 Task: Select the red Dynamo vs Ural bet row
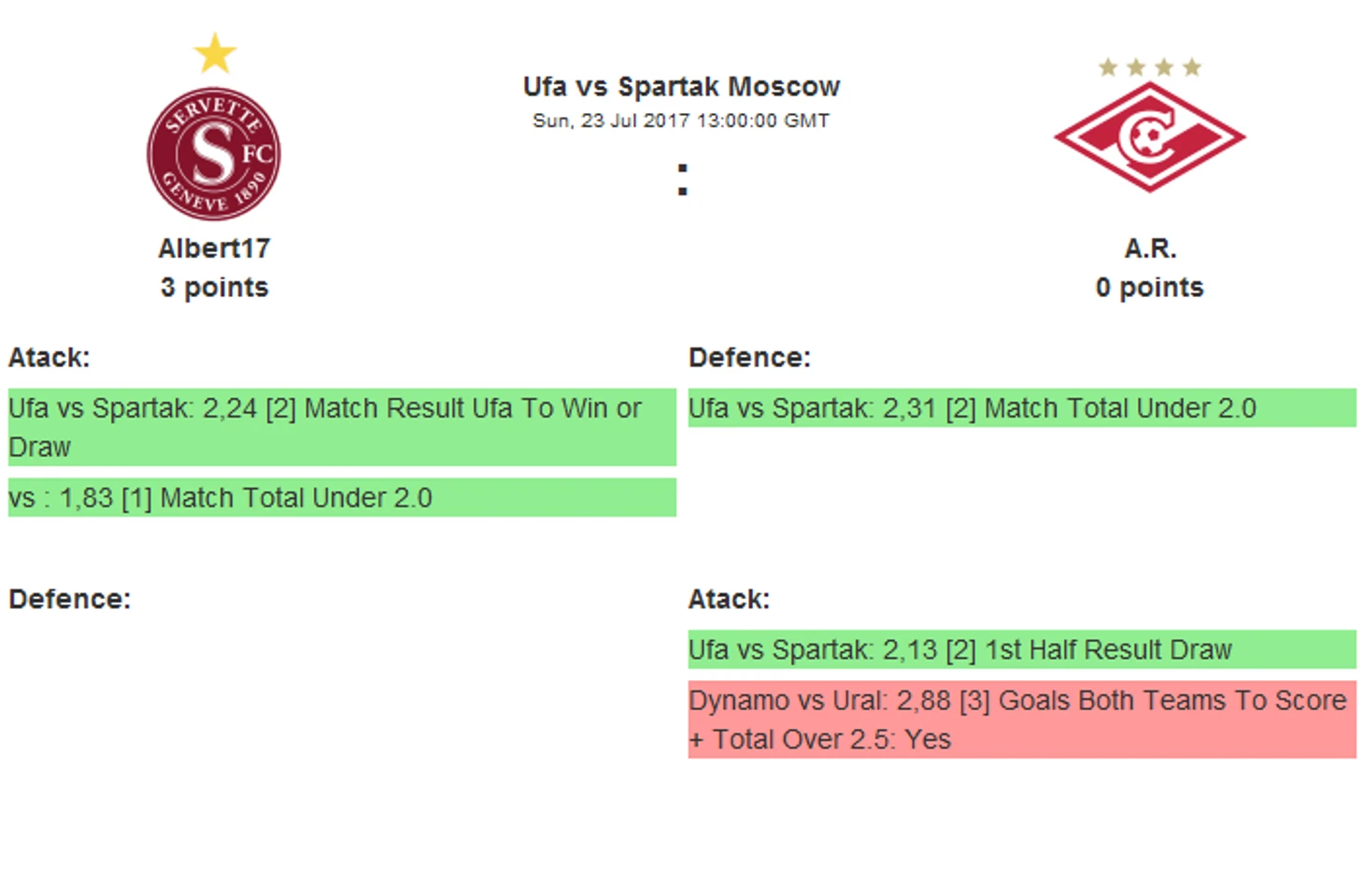[x=1022, y=719]
